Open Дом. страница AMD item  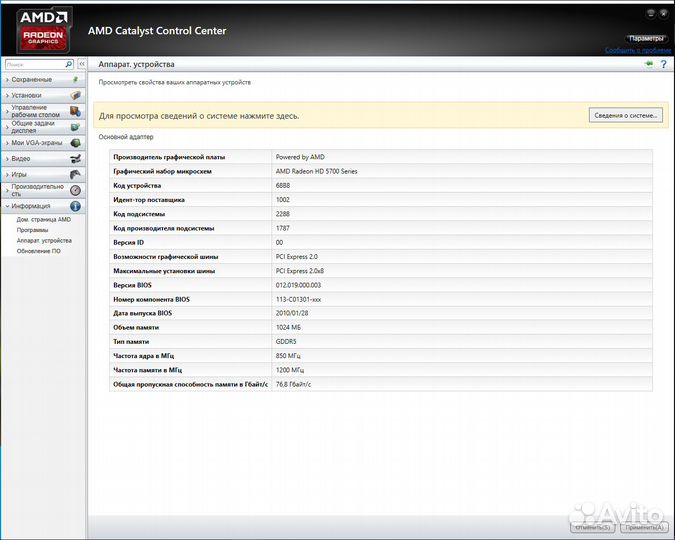[43, 220]
